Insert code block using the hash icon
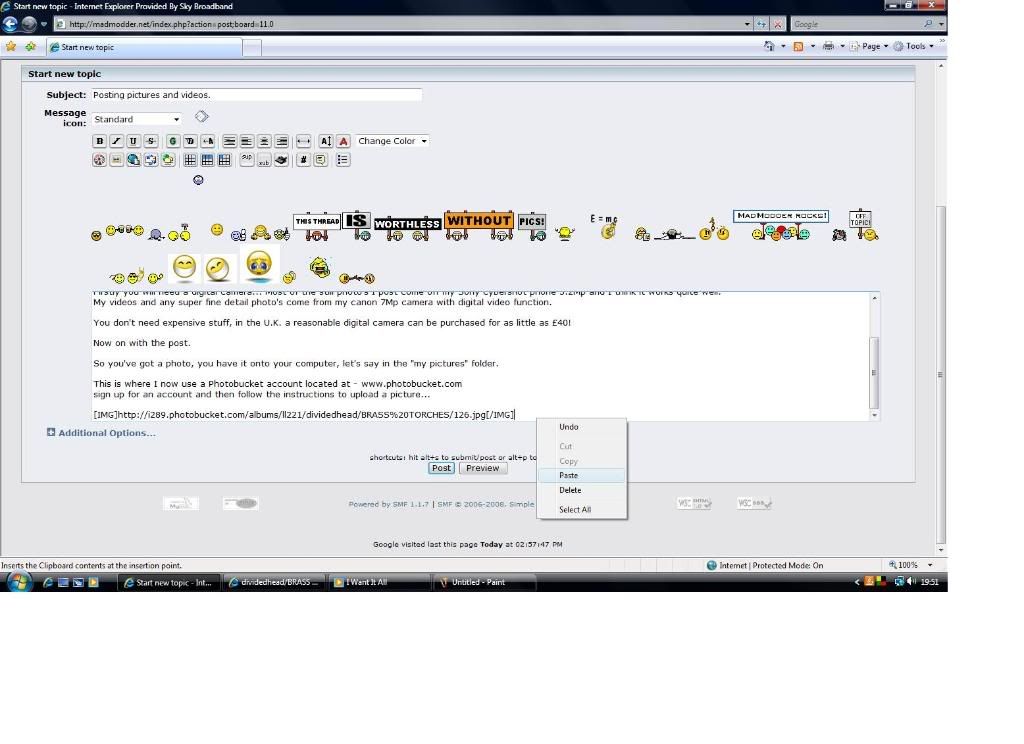Screen dimensions: 1024x744 coord(303,160)
